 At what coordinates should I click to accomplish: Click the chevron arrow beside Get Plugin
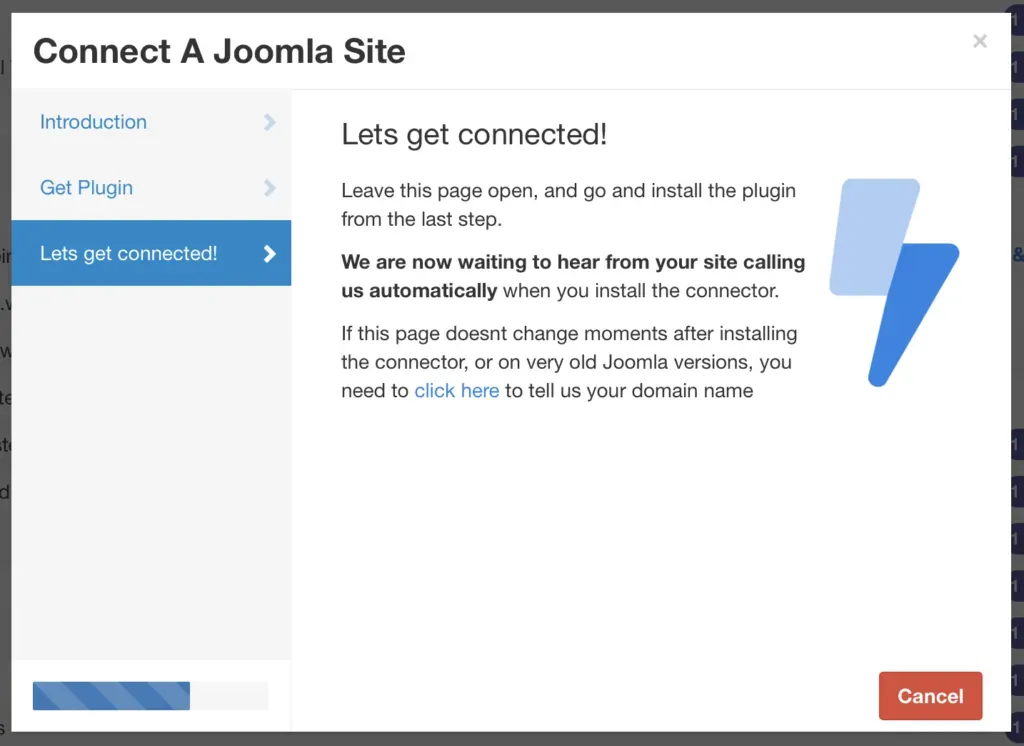tap(269, 188)
